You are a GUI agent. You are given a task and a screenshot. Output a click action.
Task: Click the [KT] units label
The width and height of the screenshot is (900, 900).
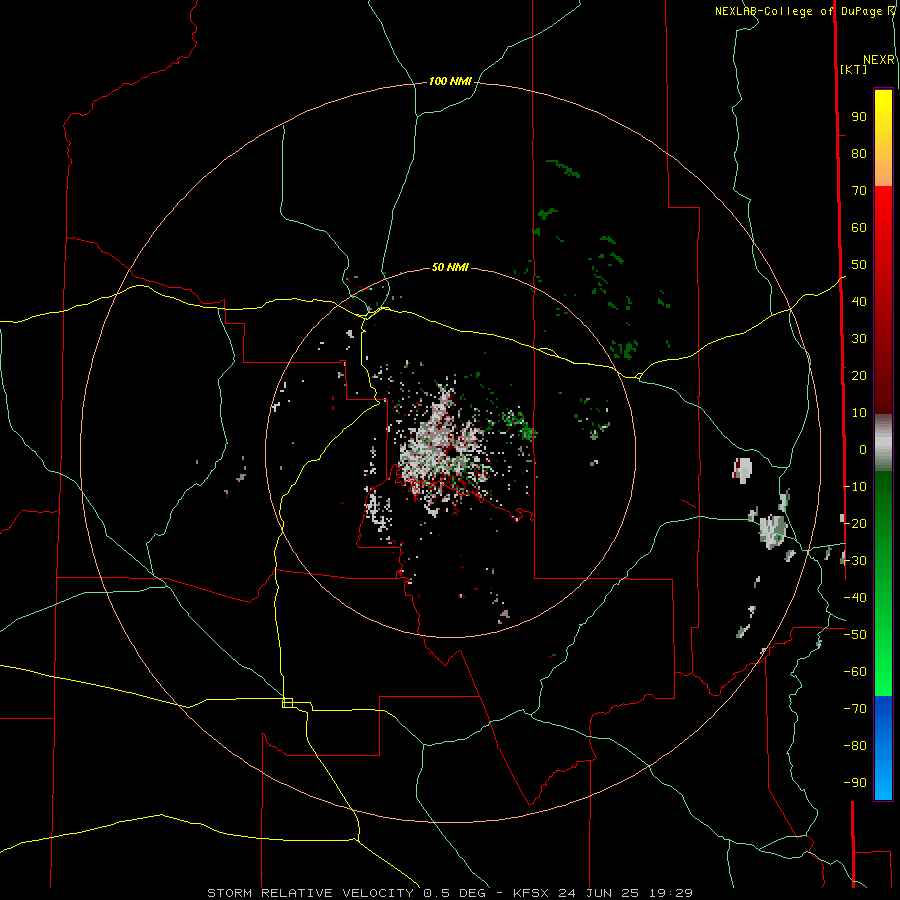click(x=854, y=69)
